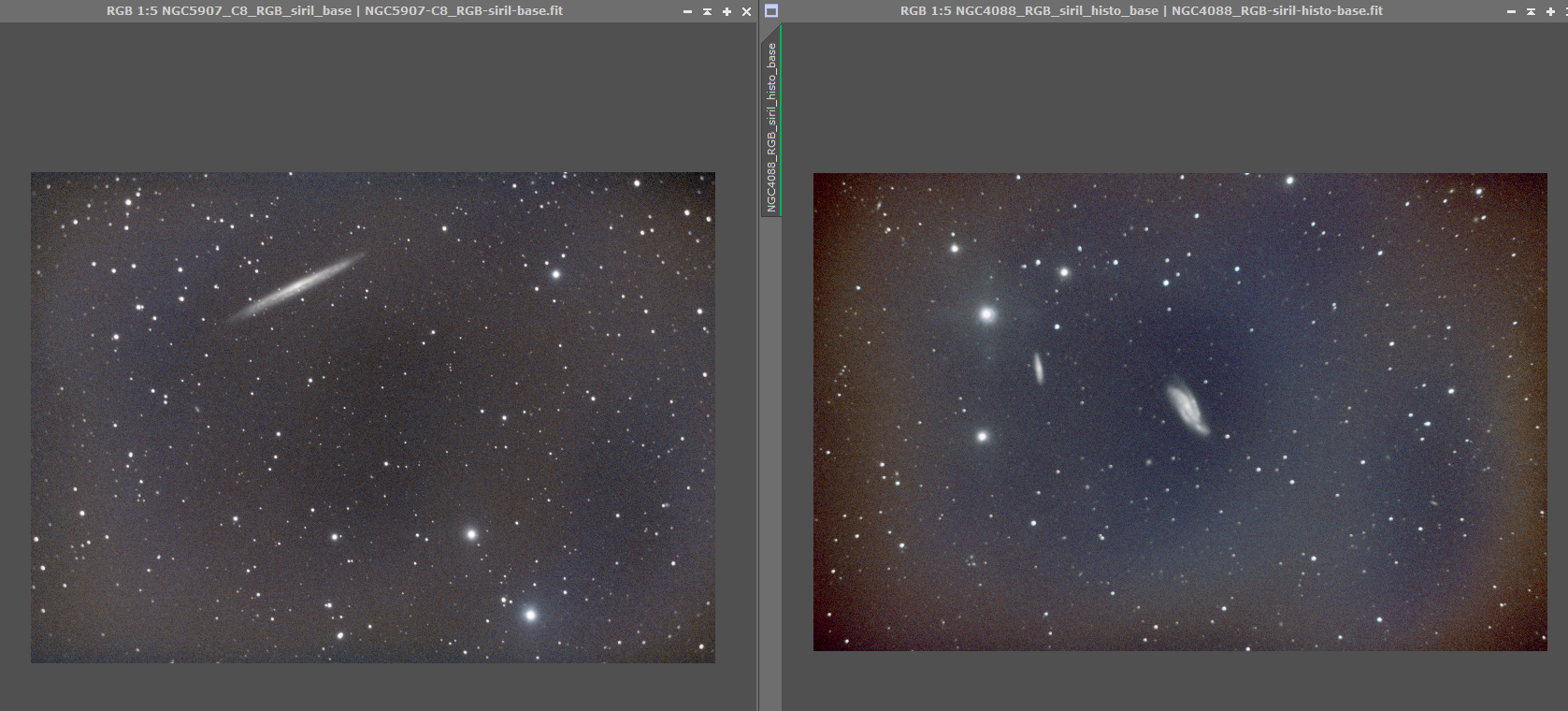Screen dimensions: 1568x711
Task: Iconize the NGC4088 image window
Action: pos(1511,11)
